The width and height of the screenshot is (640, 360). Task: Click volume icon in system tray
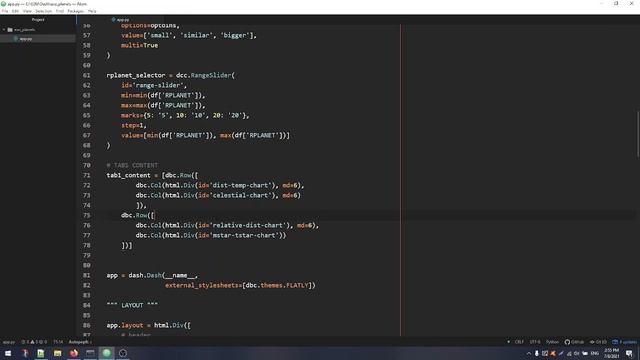tap(577, 353)
